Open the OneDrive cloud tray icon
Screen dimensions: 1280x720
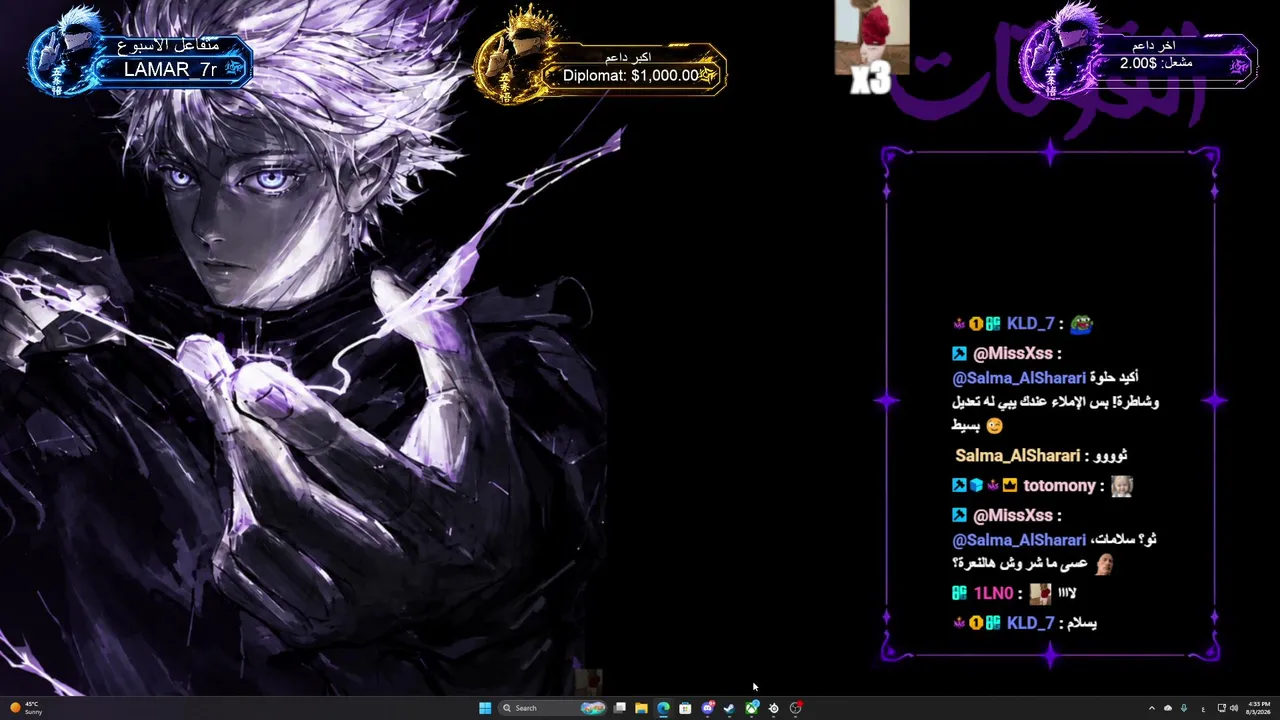1167,708
